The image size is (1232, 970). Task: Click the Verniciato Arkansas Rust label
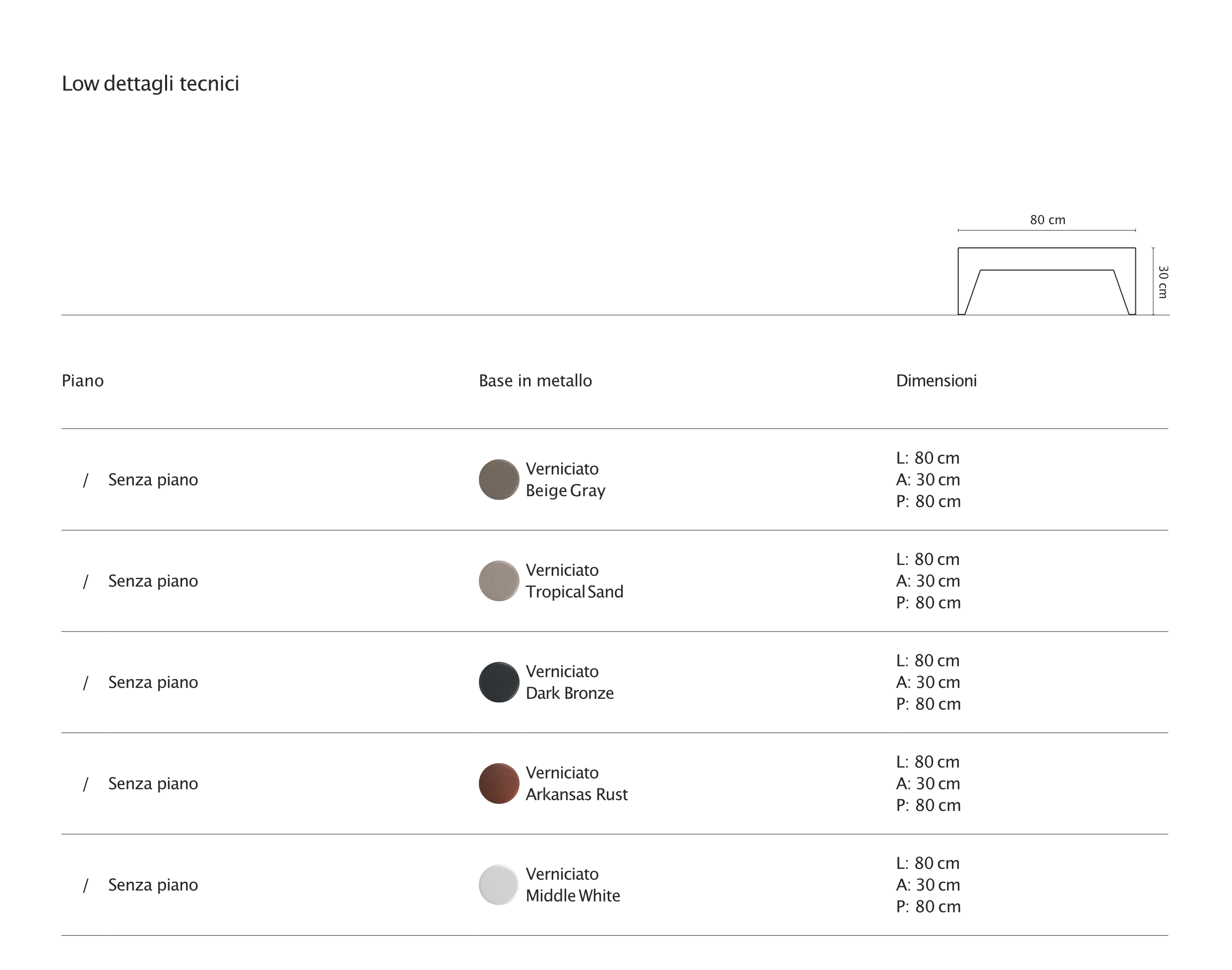coord(576,783)
